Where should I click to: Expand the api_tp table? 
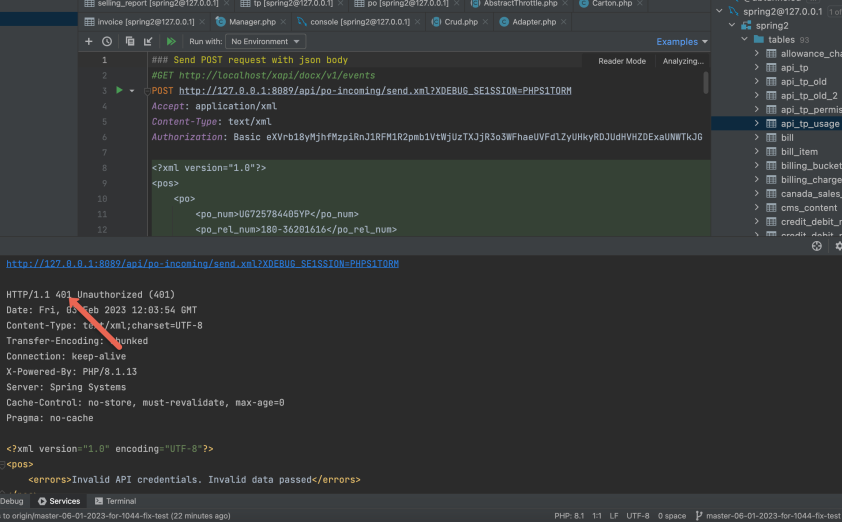point(756,67)
